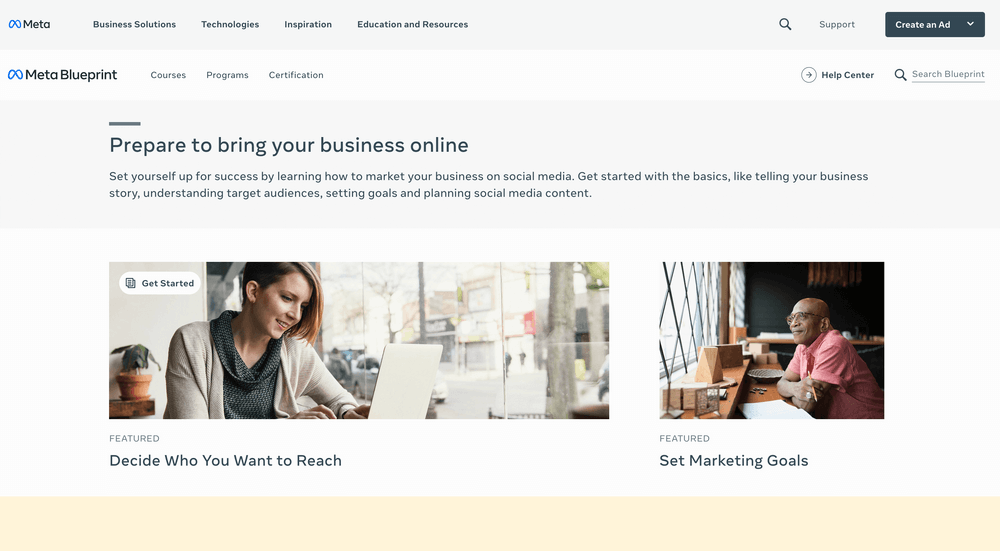Click the Blueprint search magnifier icon

[x=900, y=75]
